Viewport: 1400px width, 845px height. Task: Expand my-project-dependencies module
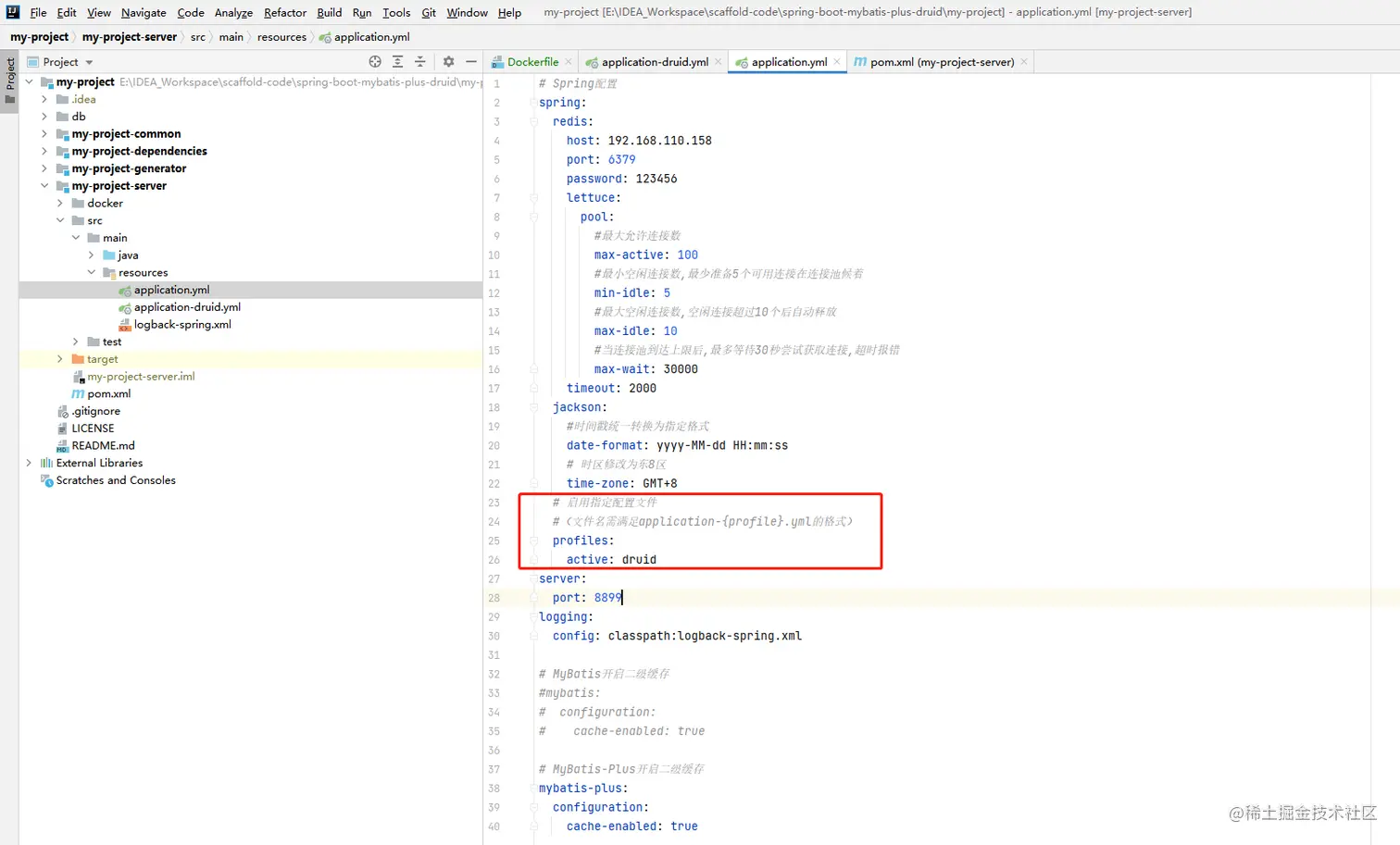pyautogui.click(x=44, y=151)
